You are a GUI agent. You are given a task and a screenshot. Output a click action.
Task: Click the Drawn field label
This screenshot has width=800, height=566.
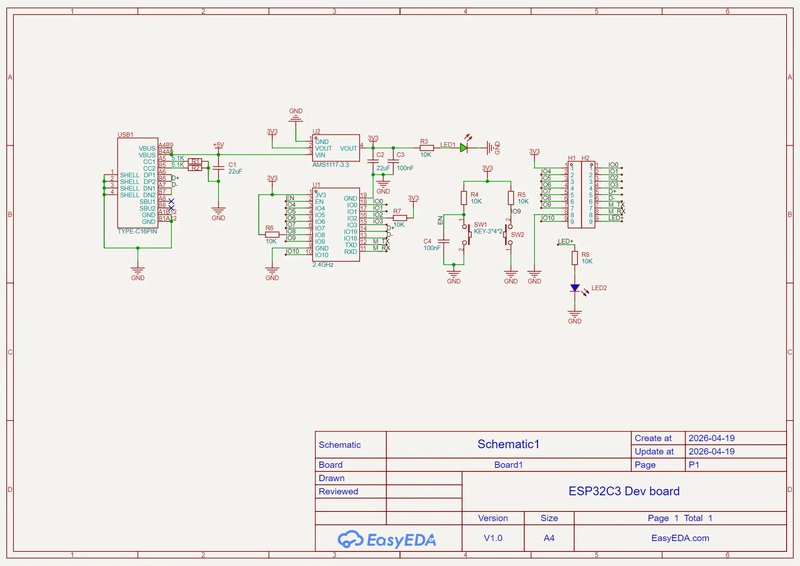pos(332,478)
